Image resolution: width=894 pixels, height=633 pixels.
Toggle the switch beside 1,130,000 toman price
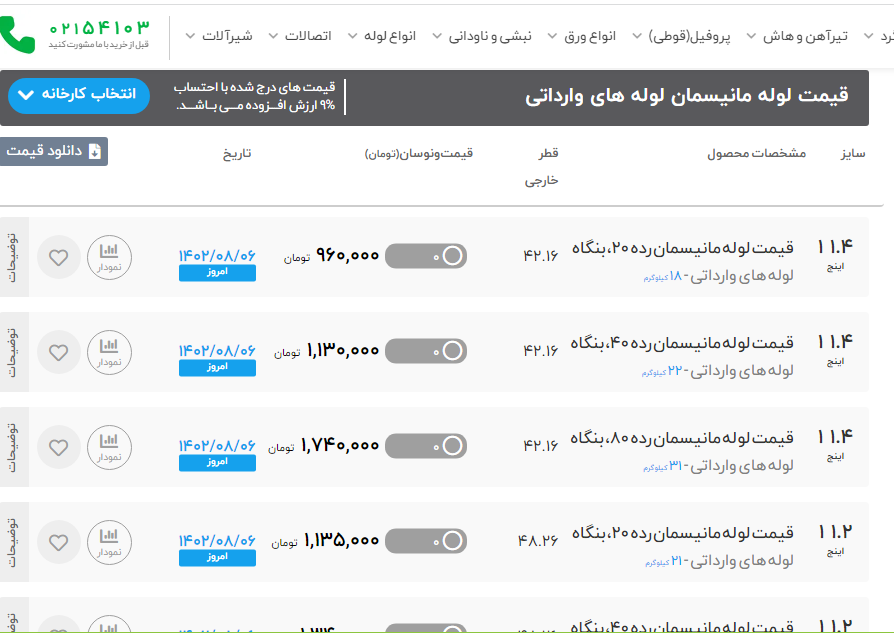pos(426,351)
